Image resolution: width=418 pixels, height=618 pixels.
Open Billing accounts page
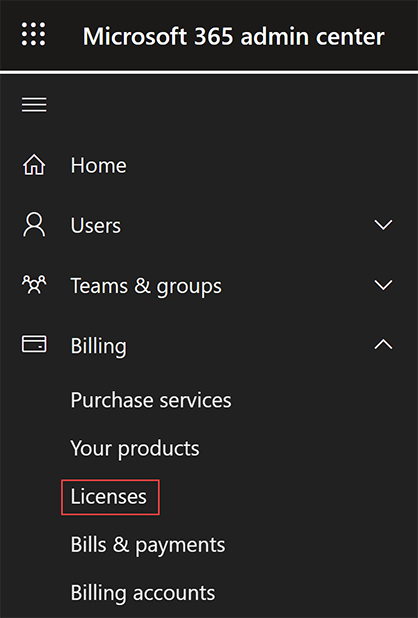[x=143, y=593]
